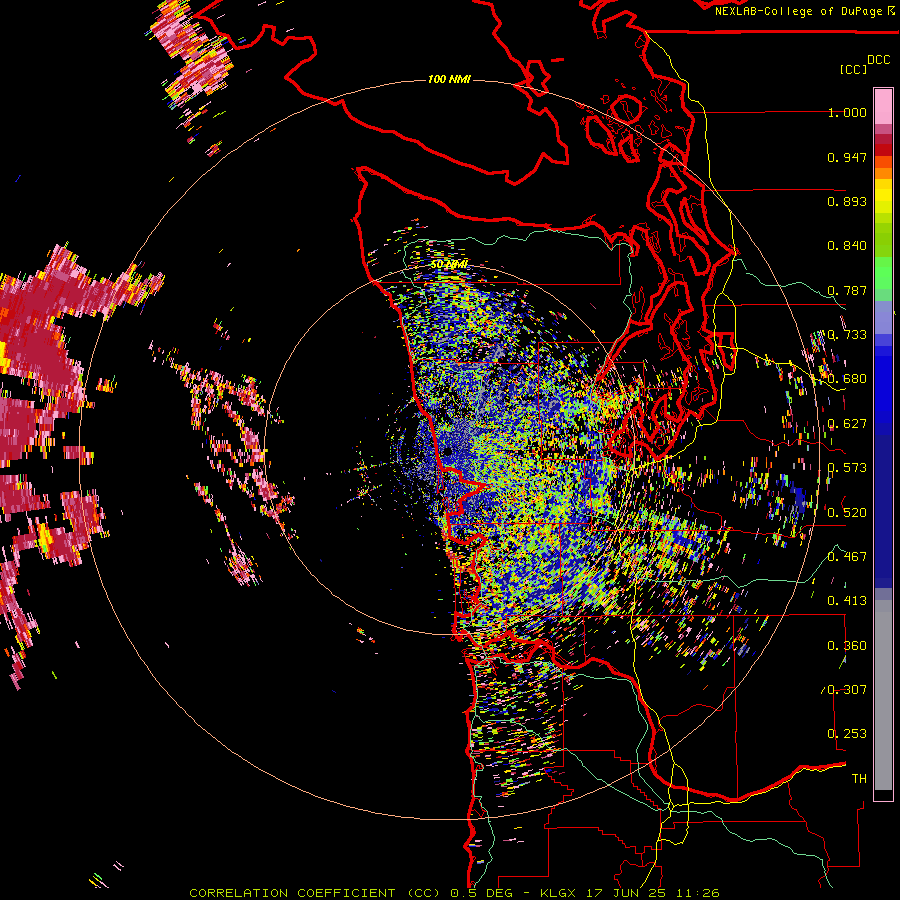
Task: Select the 0.413 scale value
Action: pyautogui.click(x=847, y=601)
